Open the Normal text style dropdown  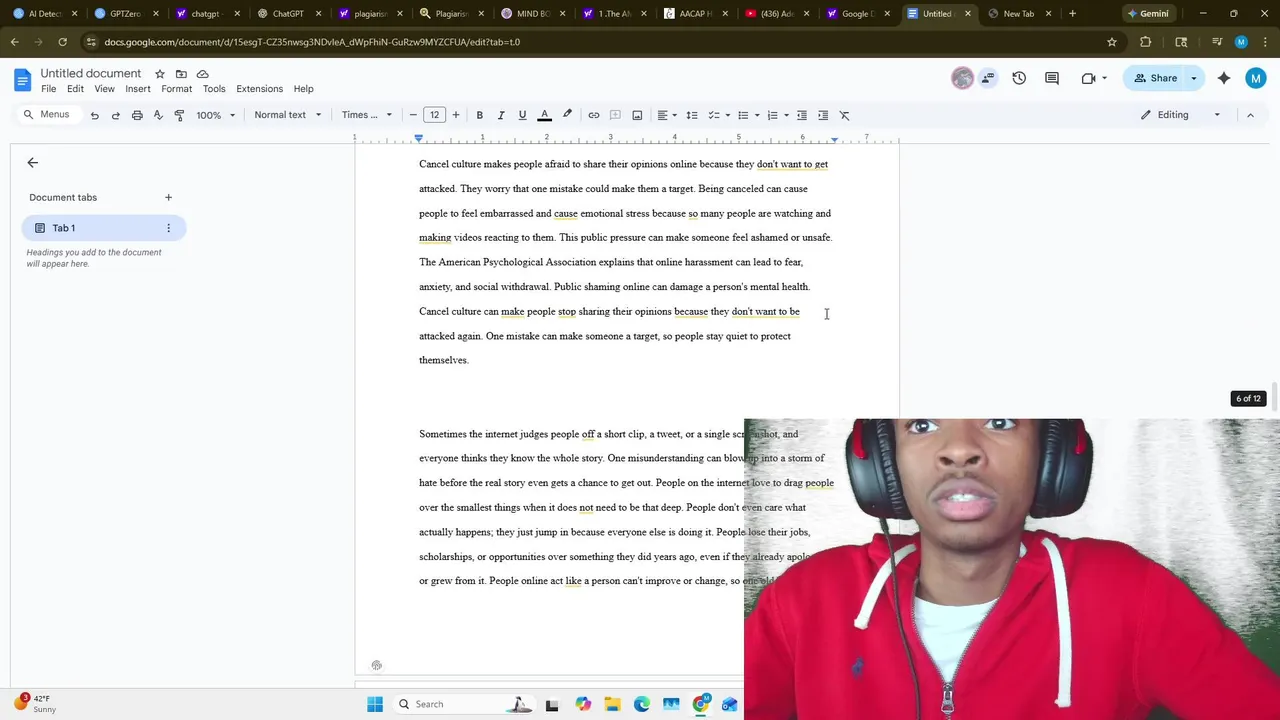[x=288, y=115]
